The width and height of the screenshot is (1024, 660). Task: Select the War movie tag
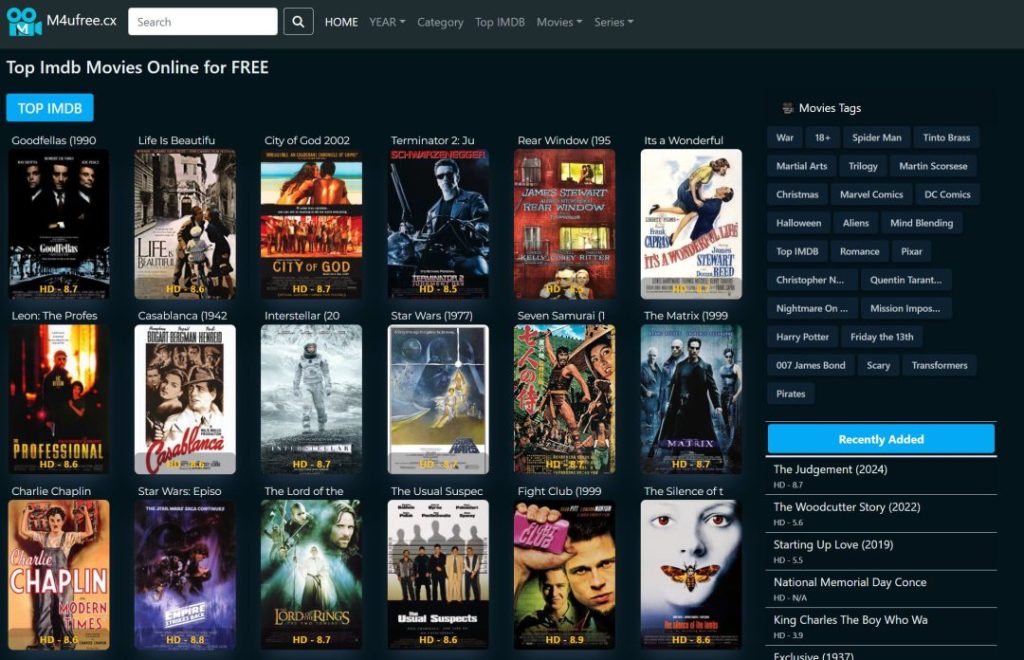tap(784, 138)
